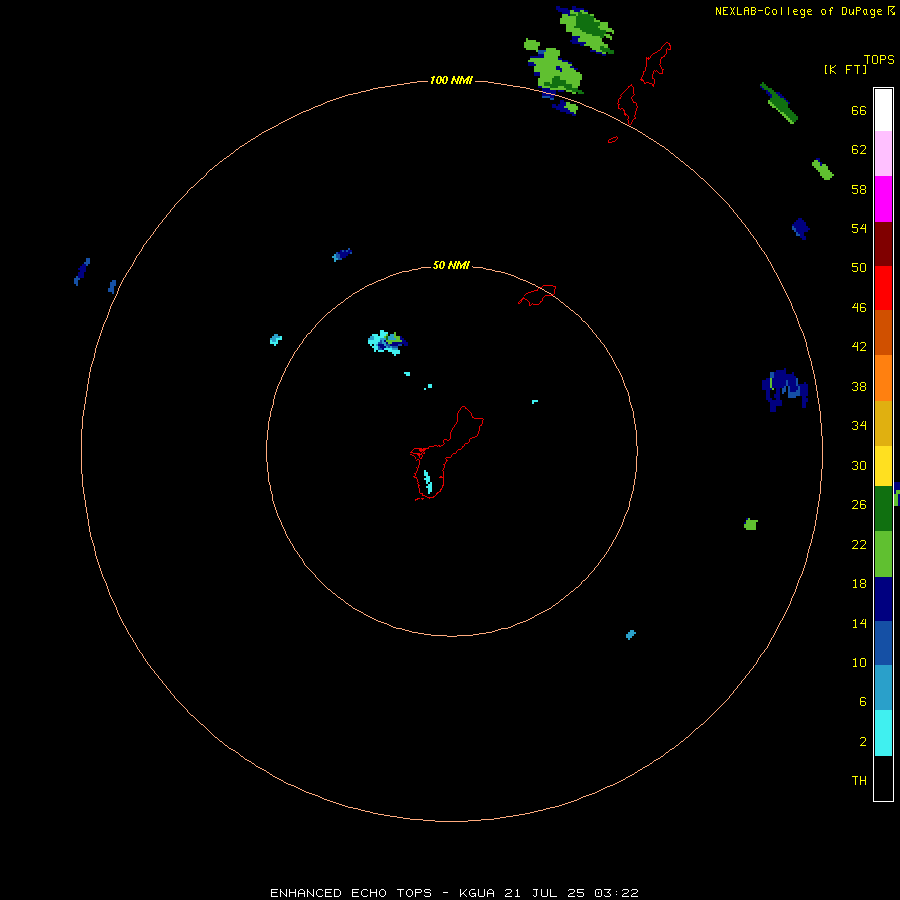Select the maroon legend color band
Image resolution: width=900 pixels, height=900 pixels.
[883, 244]
